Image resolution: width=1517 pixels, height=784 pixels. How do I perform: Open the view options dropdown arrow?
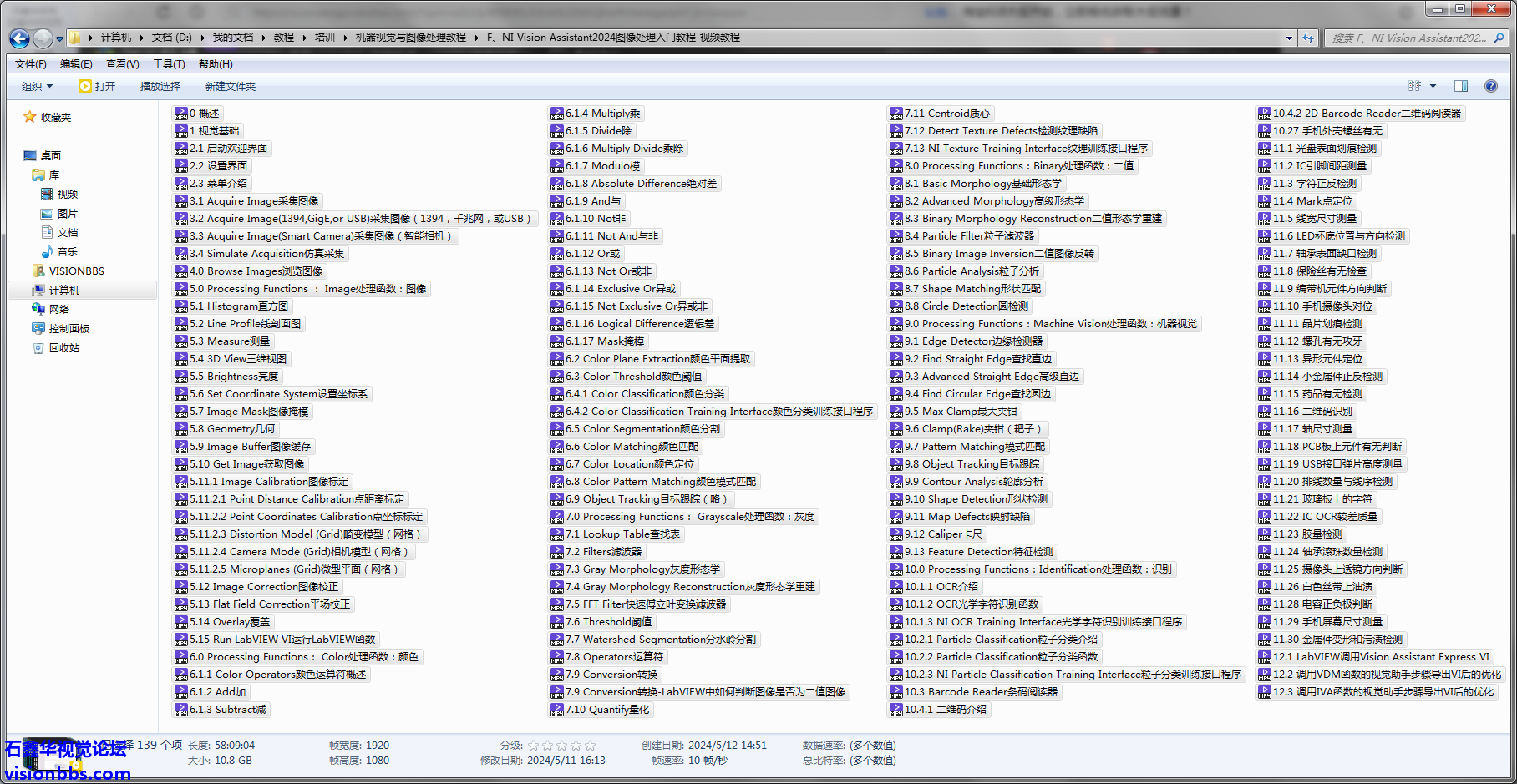pyautogui.click(x=1433, y=86)
